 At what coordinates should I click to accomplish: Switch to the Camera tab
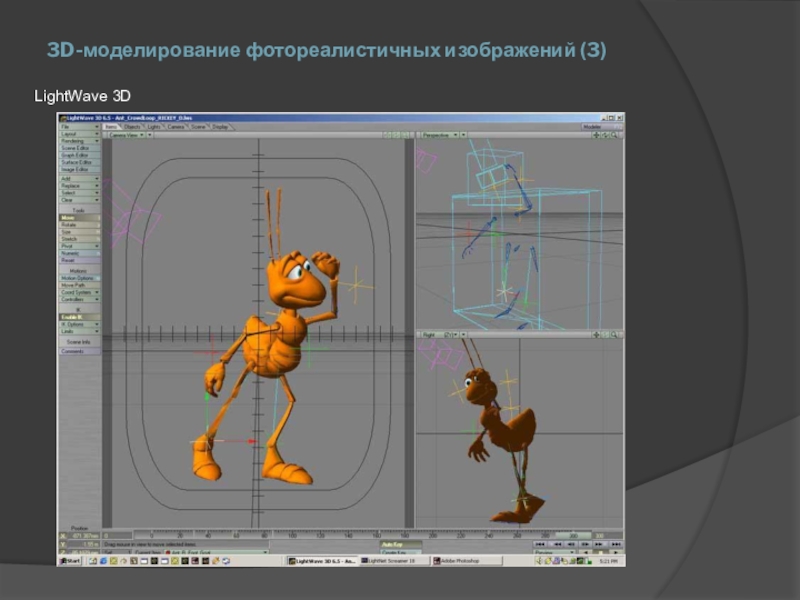click(x=176, y=127)
